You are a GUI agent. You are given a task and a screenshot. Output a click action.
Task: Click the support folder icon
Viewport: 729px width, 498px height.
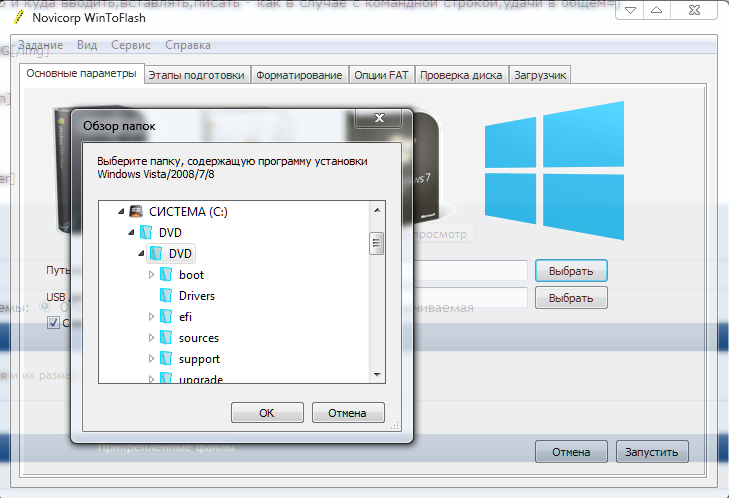[166, 359]
